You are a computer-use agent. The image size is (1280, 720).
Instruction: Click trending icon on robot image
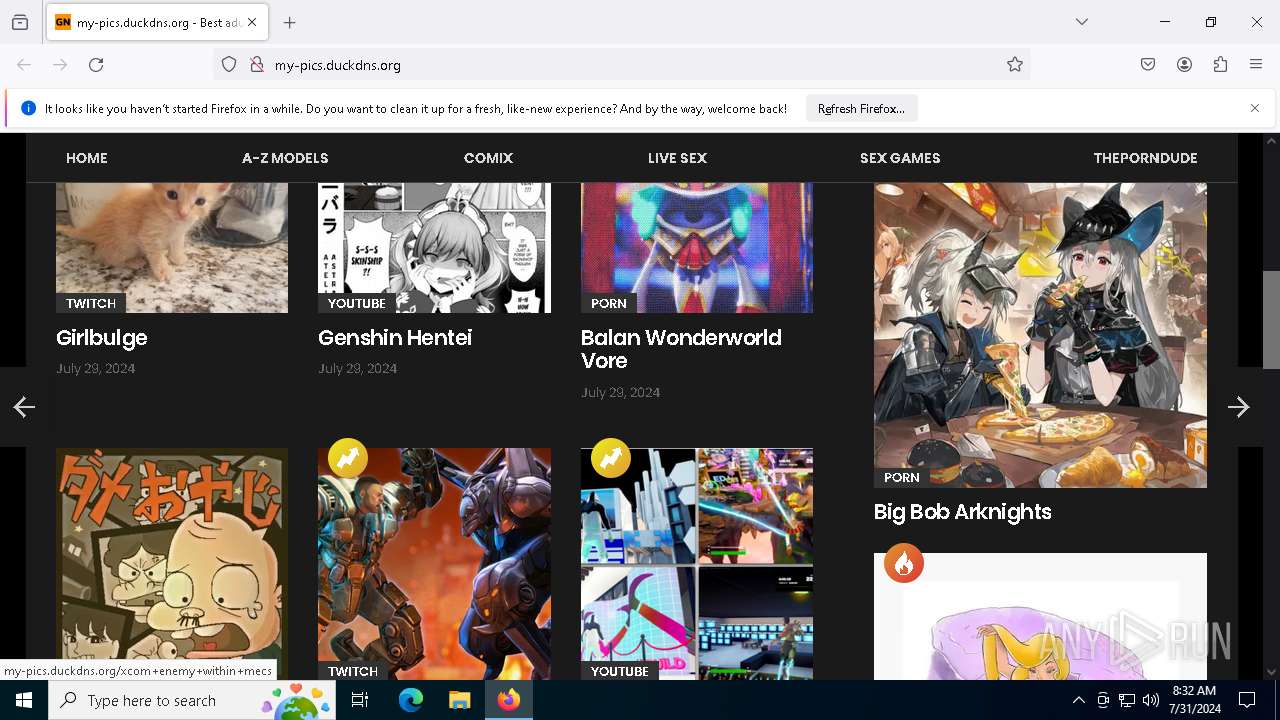[x=348, y=458]
